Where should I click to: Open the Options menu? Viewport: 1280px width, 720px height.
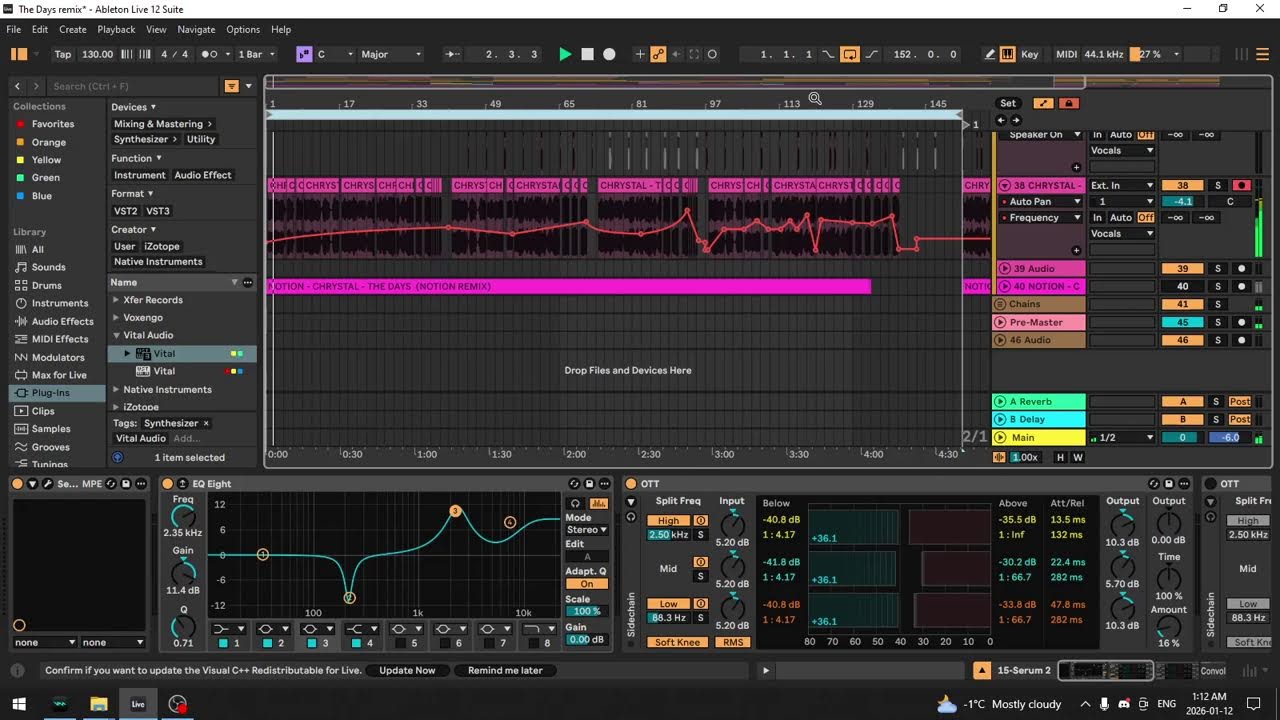click(243, 29)
